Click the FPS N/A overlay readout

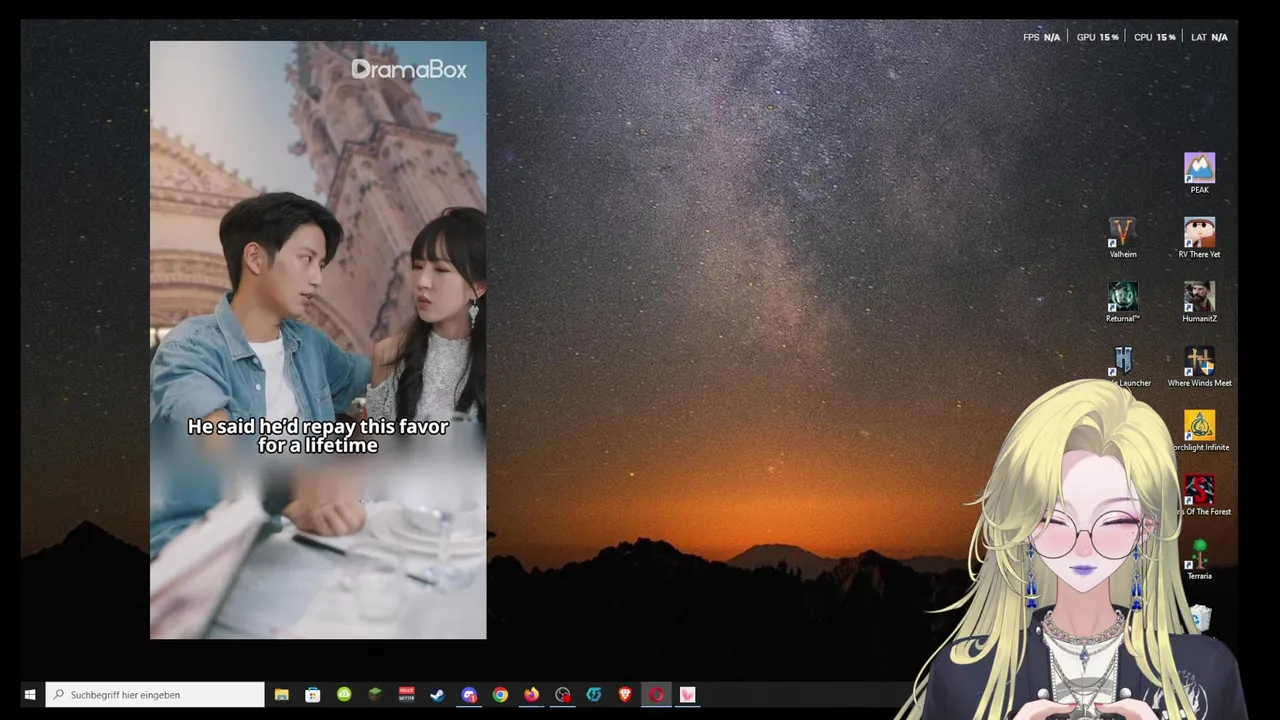point(1041,37)
